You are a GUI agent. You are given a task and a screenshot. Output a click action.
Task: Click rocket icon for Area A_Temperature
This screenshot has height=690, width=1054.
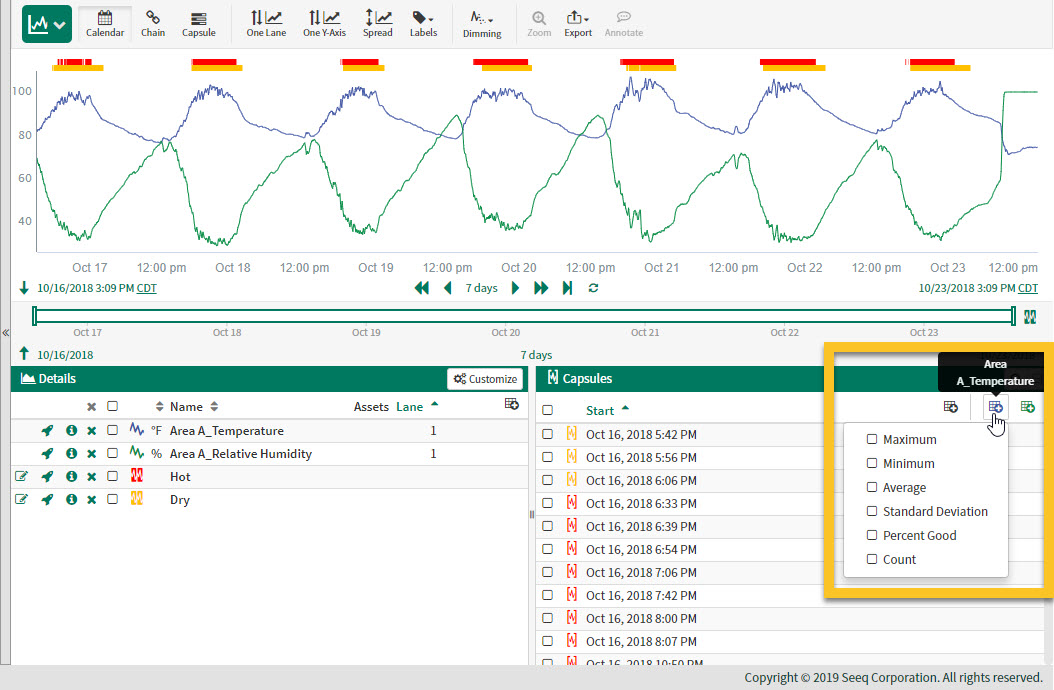click(x=47, y=431)
